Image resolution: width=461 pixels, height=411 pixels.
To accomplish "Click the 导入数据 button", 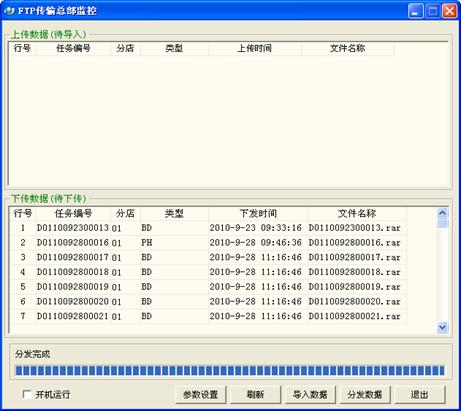I will pos(310,395).
